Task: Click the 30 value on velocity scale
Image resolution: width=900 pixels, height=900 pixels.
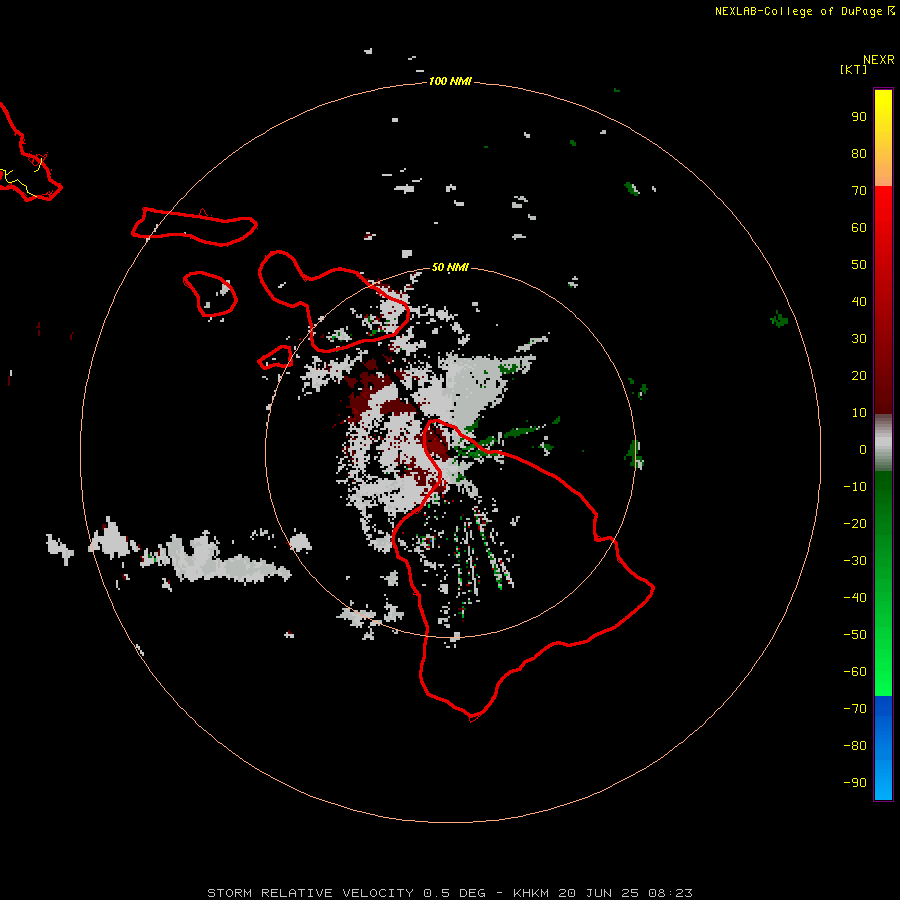Action: (x=859, y=339)
